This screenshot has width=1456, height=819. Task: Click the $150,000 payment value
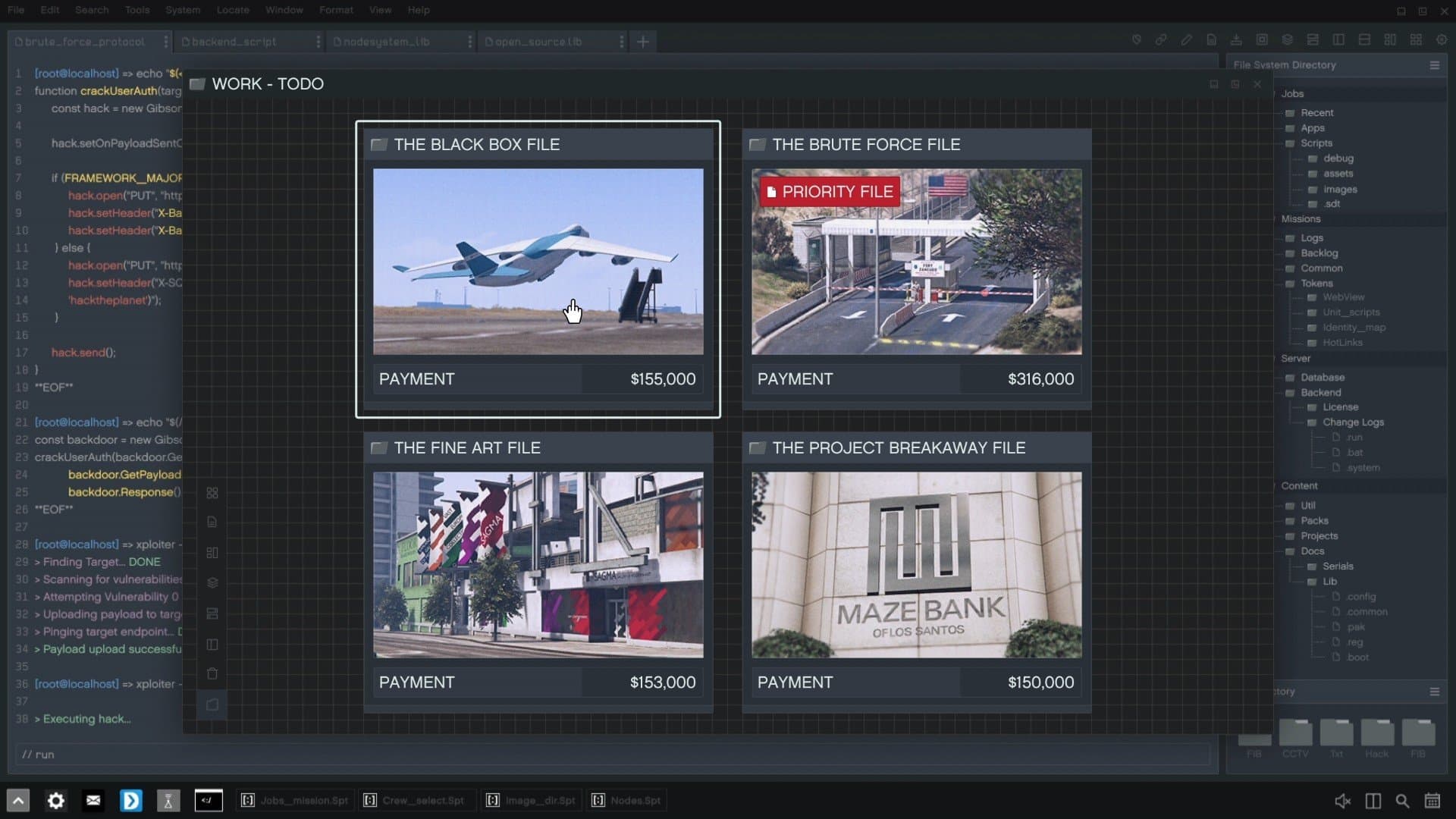1040,682
